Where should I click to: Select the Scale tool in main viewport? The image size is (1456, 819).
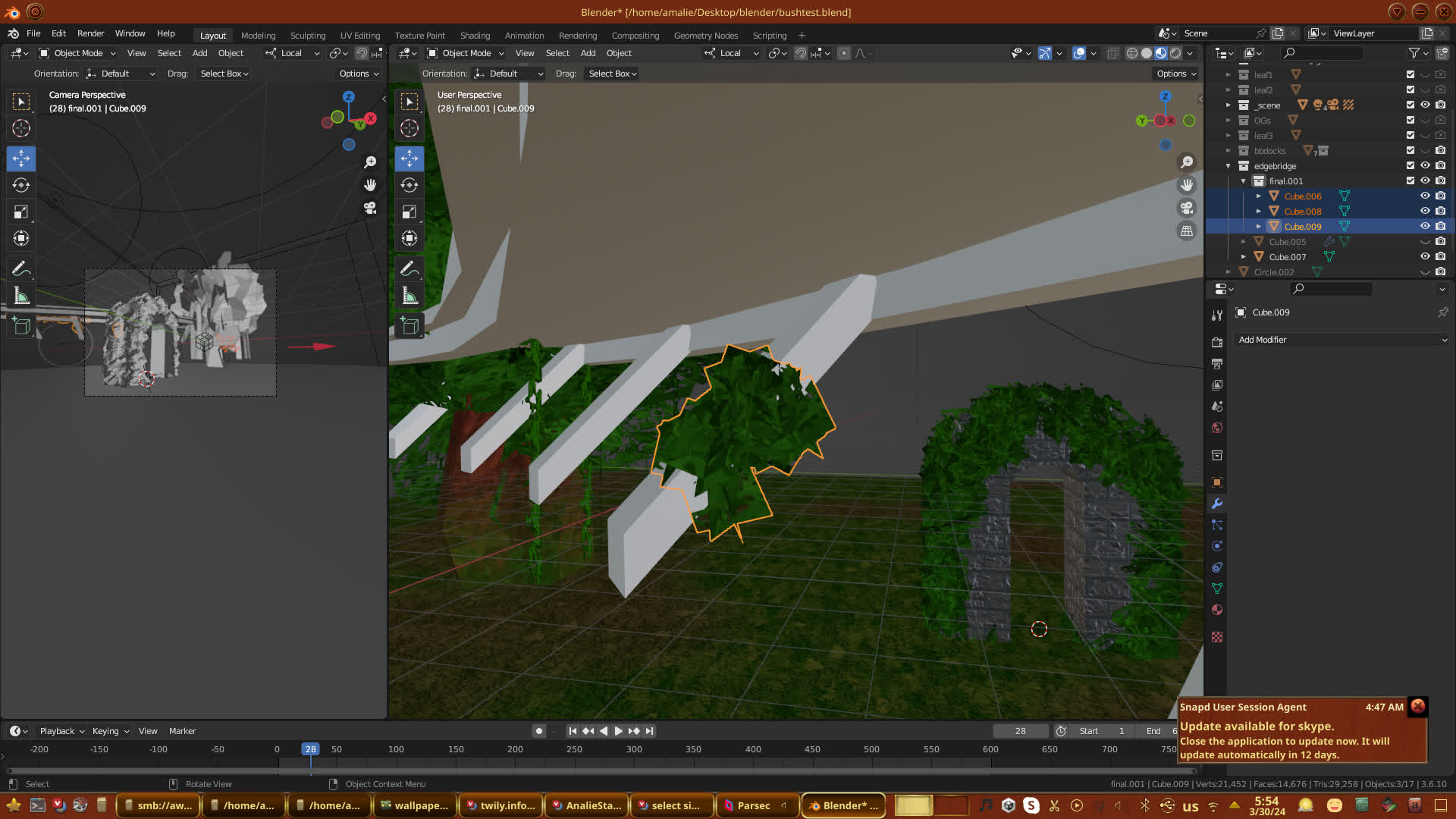pyautogui.click(x=409, y=212)
